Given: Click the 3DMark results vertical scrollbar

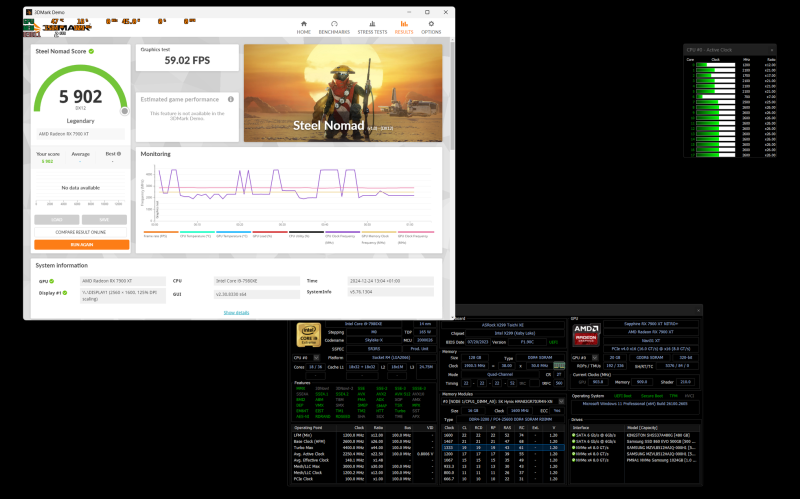Looking at the screenshot, I should [x=452, y=94].
